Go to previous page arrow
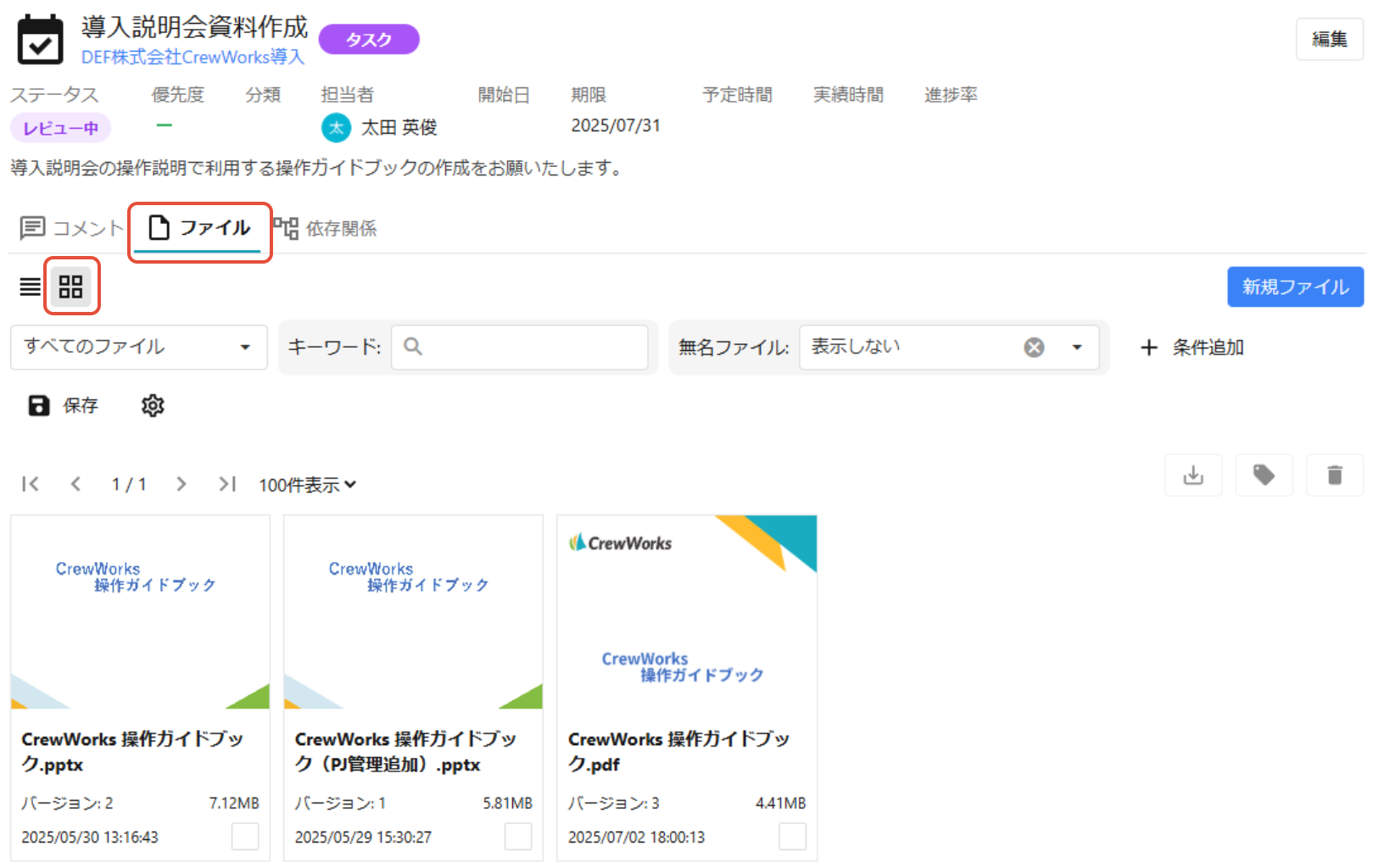1373x868 pixels. point(75,484)
